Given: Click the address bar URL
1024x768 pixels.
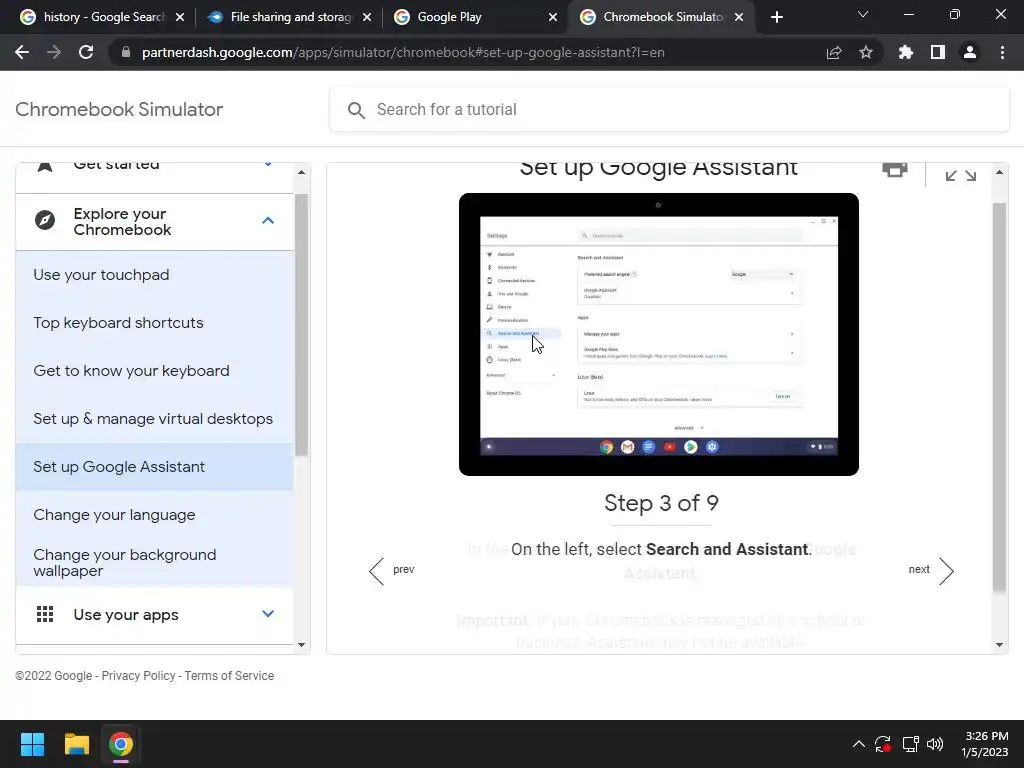Looking at the screenshot, I should click(x=403, y=52).
